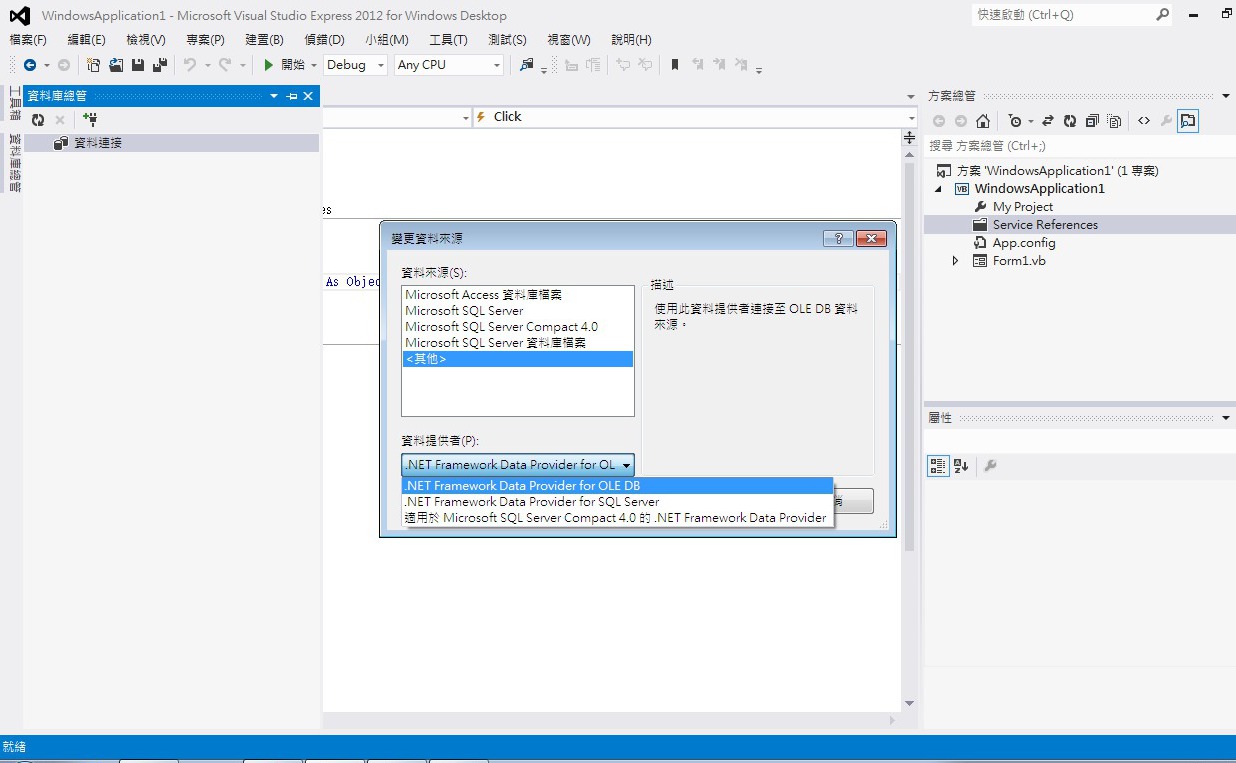Click the split-editor handle above the scrollbar
The width and height of the screenshot is (1236, 763).
909,138
